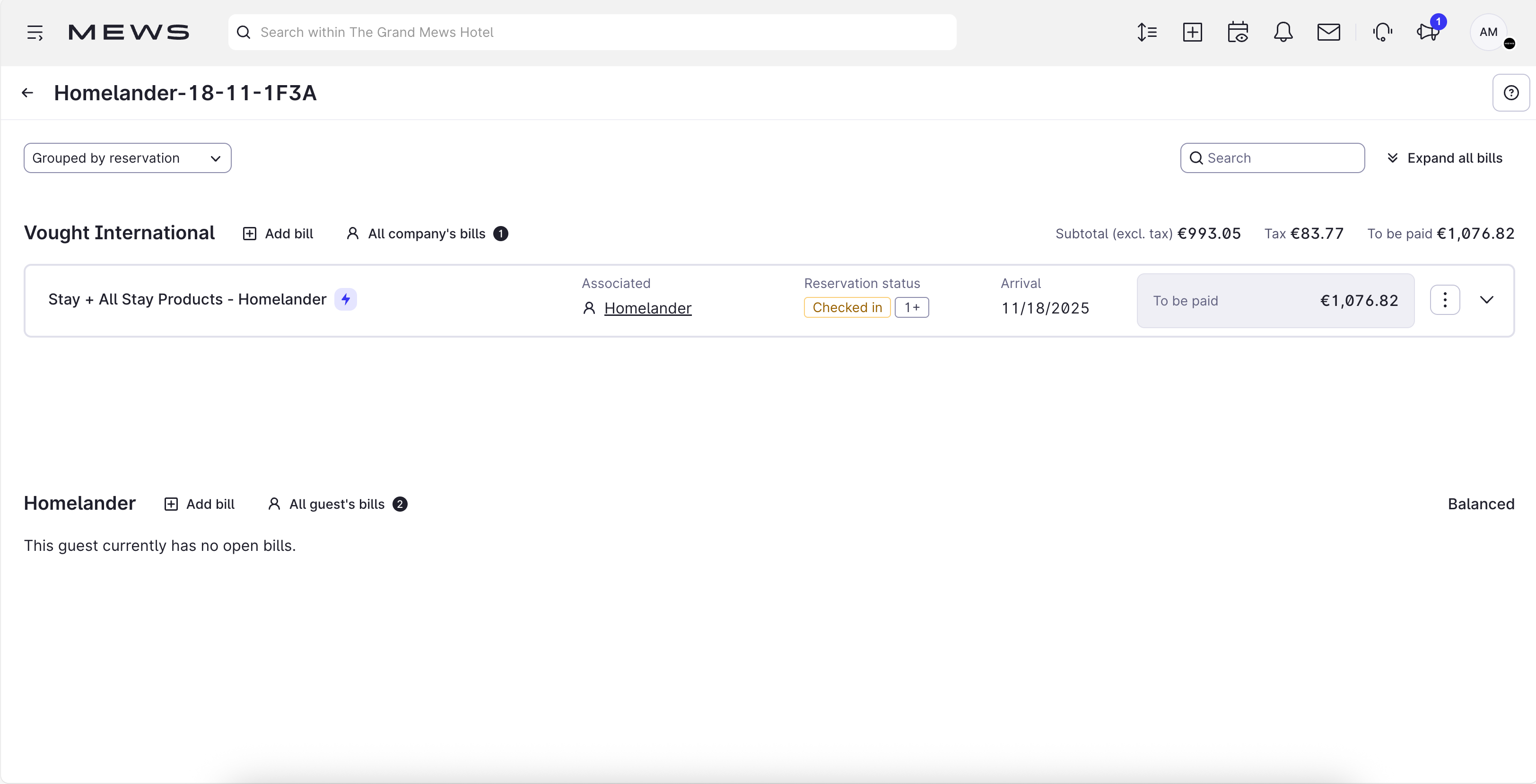The width and height of the screenshot is (1536, 784).
Task: Open the Grouped by reservation dropdown
Action: [128, 158]
